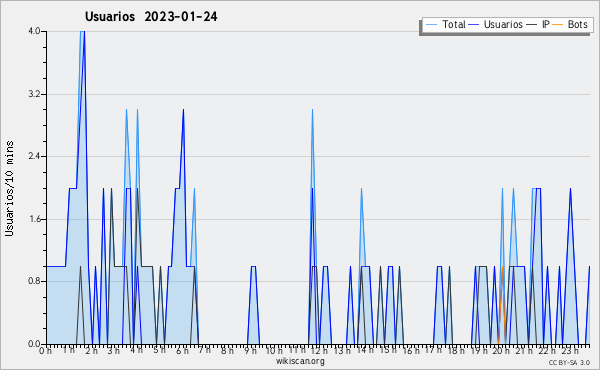This screenshot has height=370, width=600.
Task: Click the 6 h time label
Action: [x=182, y=350]
